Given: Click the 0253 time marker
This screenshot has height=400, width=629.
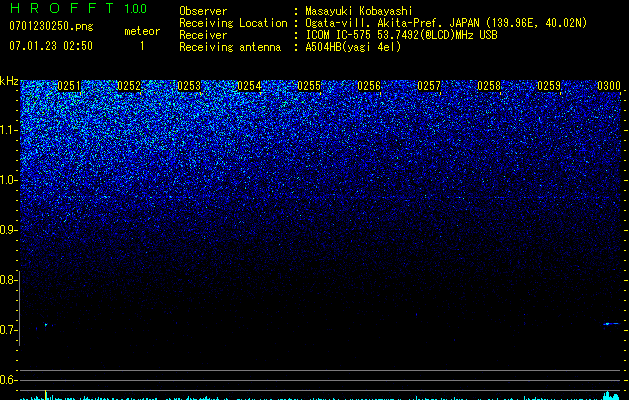Looking at the screenshot, I should pos(189,86).
